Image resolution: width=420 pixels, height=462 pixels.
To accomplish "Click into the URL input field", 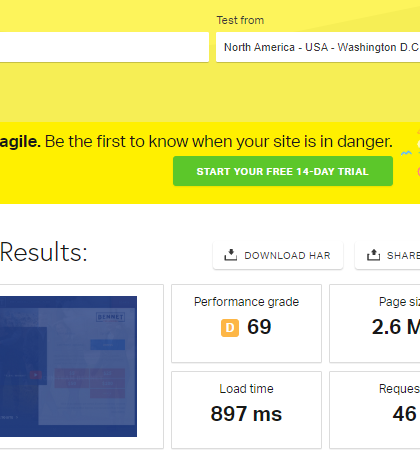I will click(x=104, y=47).
